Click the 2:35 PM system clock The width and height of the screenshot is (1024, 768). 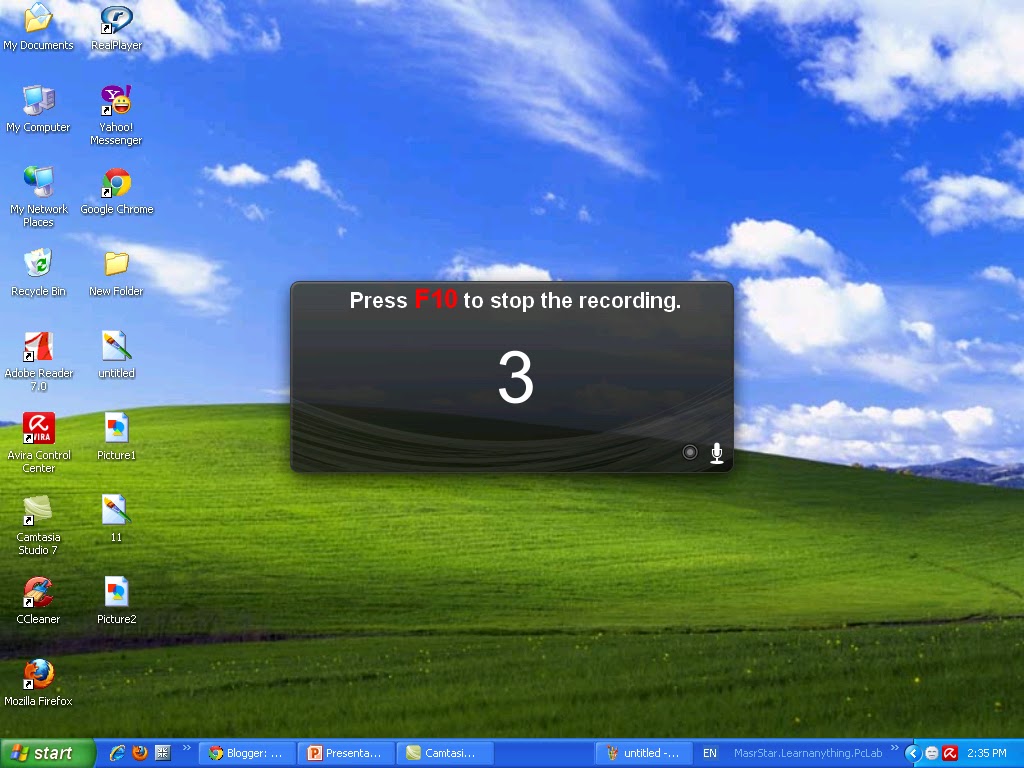[987, 753]
